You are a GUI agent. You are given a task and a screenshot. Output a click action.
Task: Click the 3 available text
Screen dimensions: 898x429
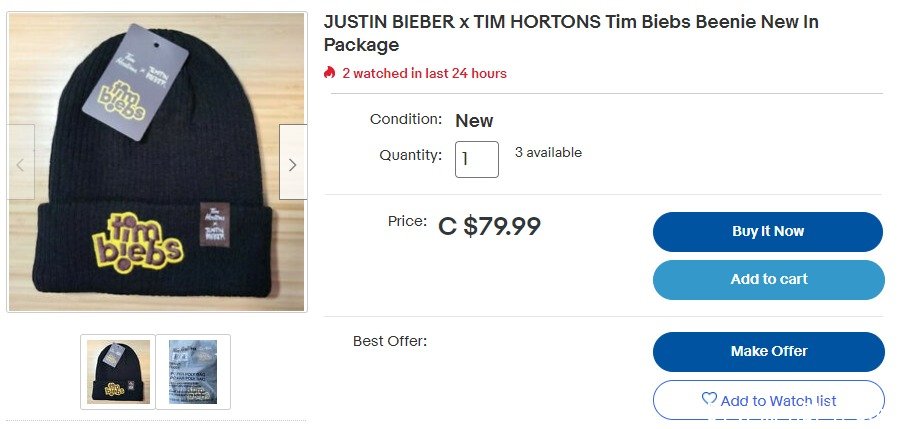pos(548,152)
